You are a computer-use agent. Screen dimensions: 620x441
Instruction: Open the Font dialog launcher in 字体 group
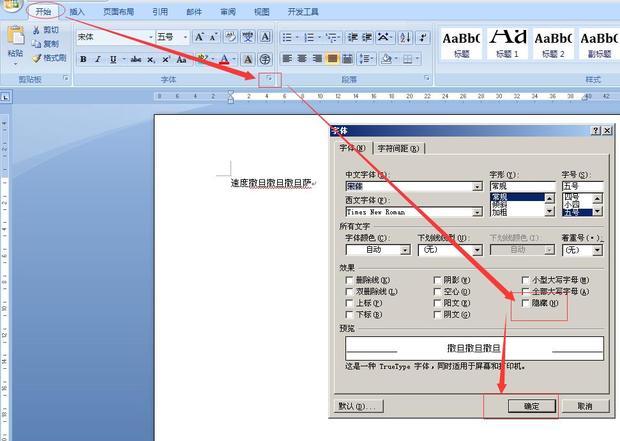[269, 79]
